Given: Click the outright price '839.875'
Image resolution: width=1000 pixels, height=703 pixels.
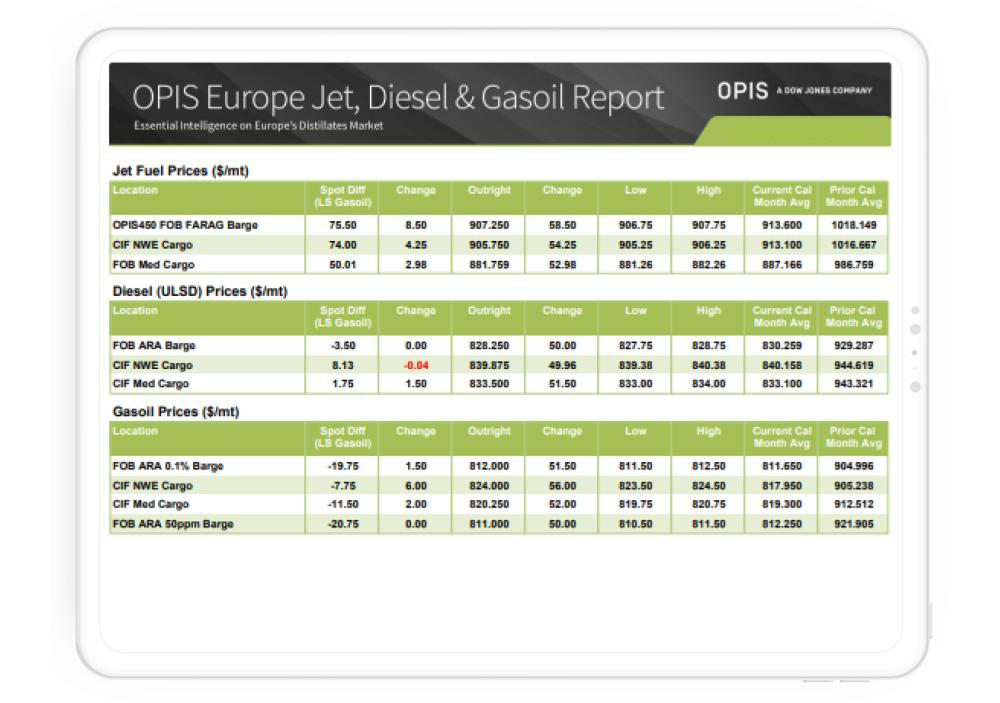Looking at the screenshot, I should tap(489, 366).
